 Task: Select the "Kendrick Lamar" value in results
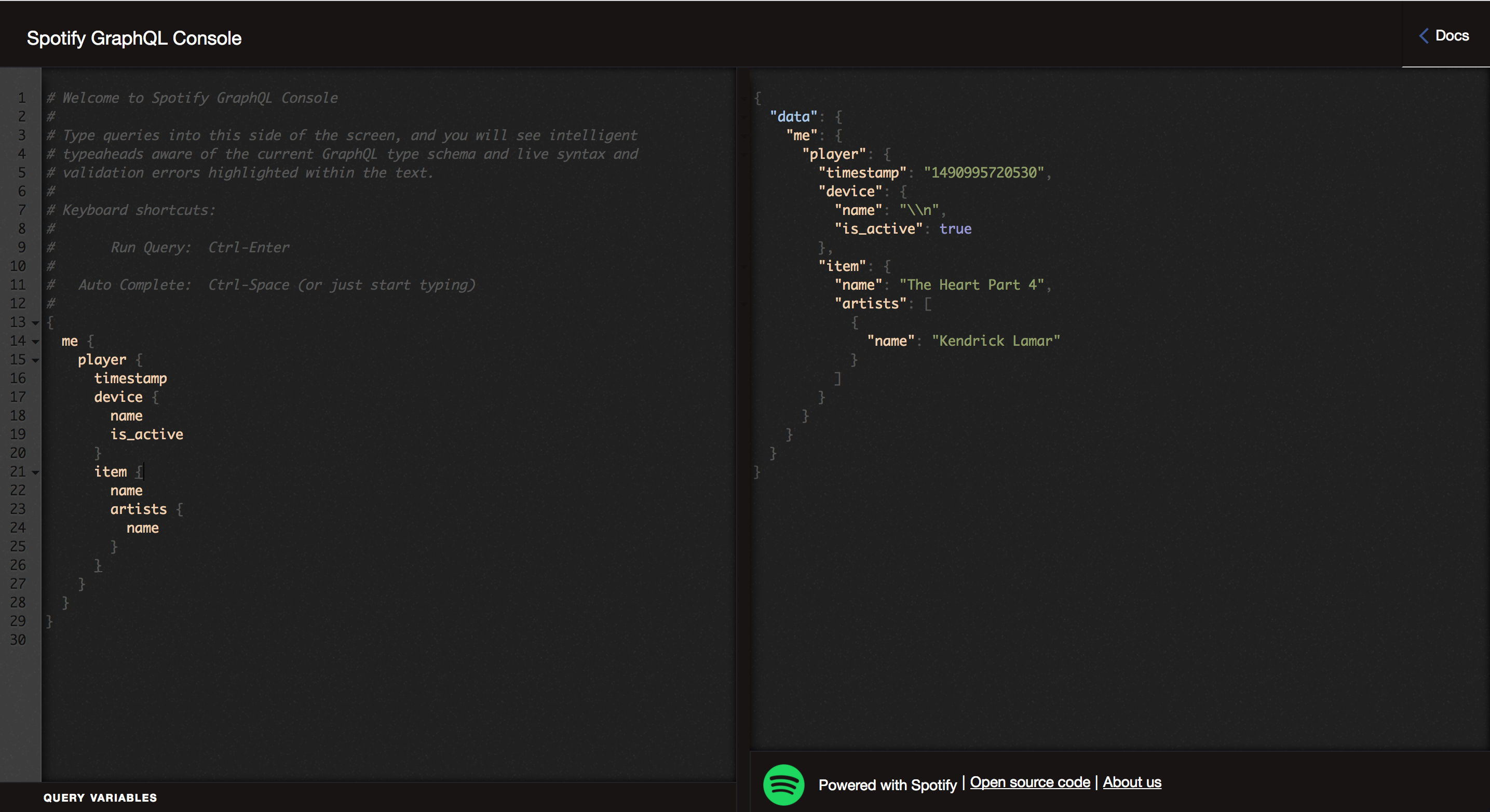[996, 341]
